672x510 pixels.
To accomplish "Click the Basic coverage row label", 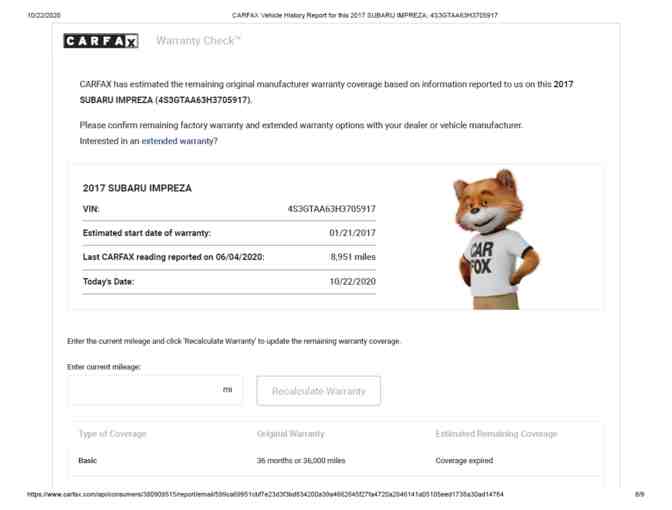I will tap(87, 460).
